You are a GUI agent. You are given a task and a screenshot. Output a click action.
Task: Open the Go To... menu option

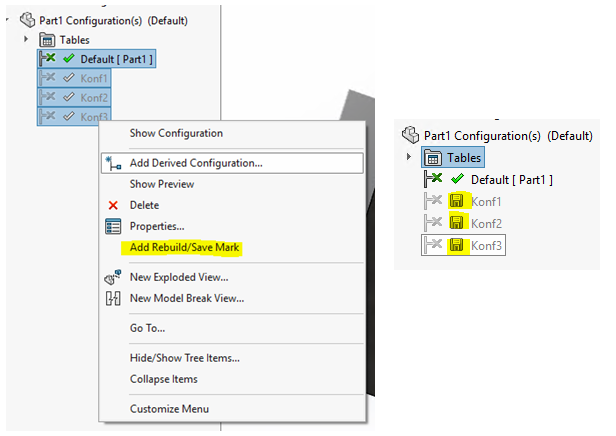pyautogui.click(x=148, y=328)
